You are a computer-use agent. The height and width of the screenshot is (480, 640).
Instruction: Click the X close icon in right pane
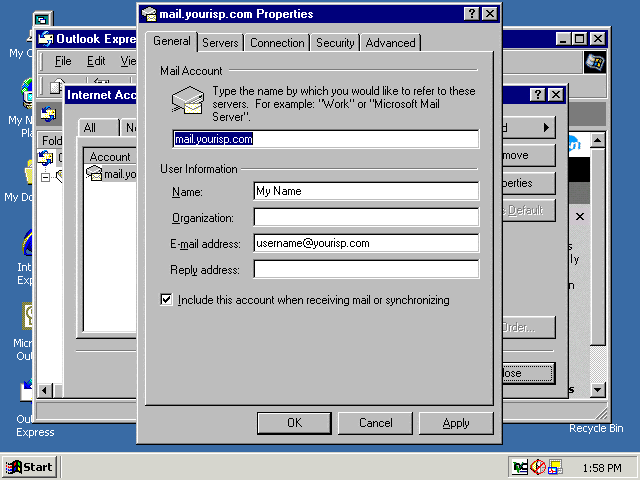coord(580,217)
